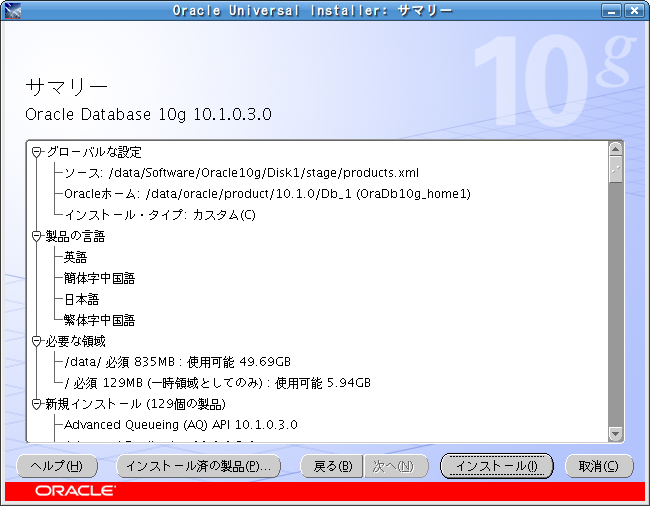Screen dimensions: 650x506
Task: Click the ヘルプ(H) button
Action: 57,466
